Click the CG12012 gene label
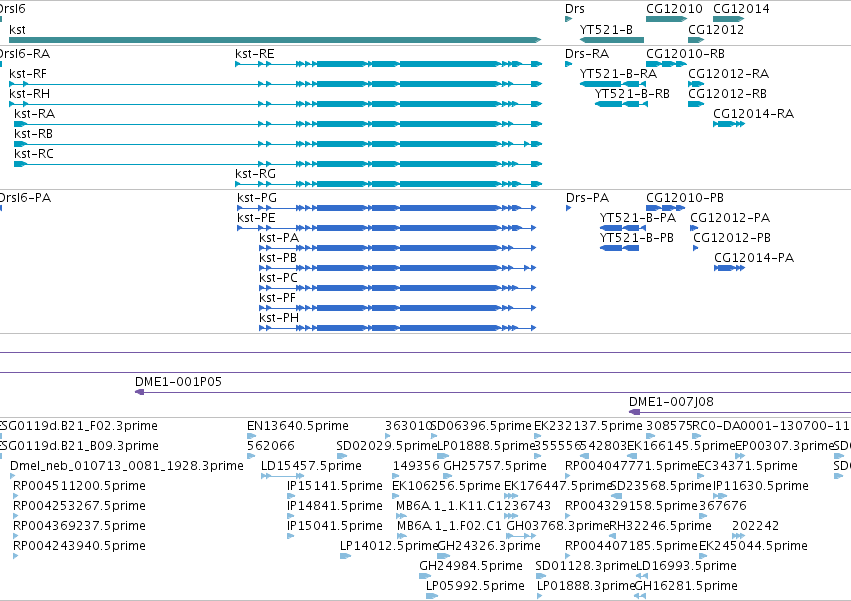The image size is (851, 601). coord(716,29)
